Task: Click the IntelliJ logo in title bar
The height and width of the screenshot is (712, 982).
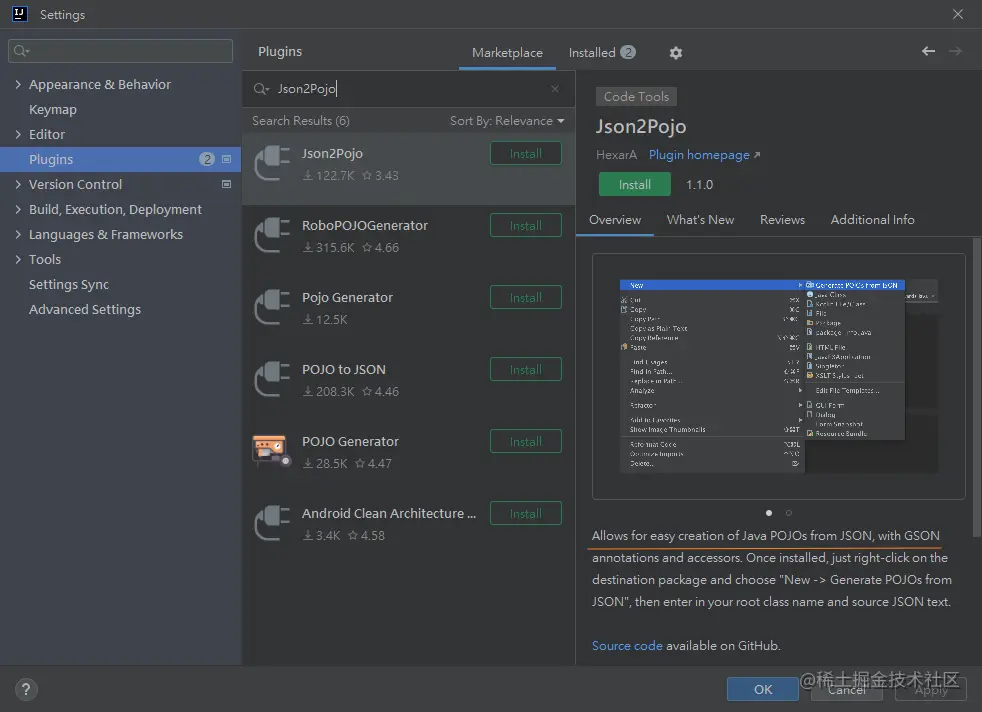Action: click(x=20, y=14)
